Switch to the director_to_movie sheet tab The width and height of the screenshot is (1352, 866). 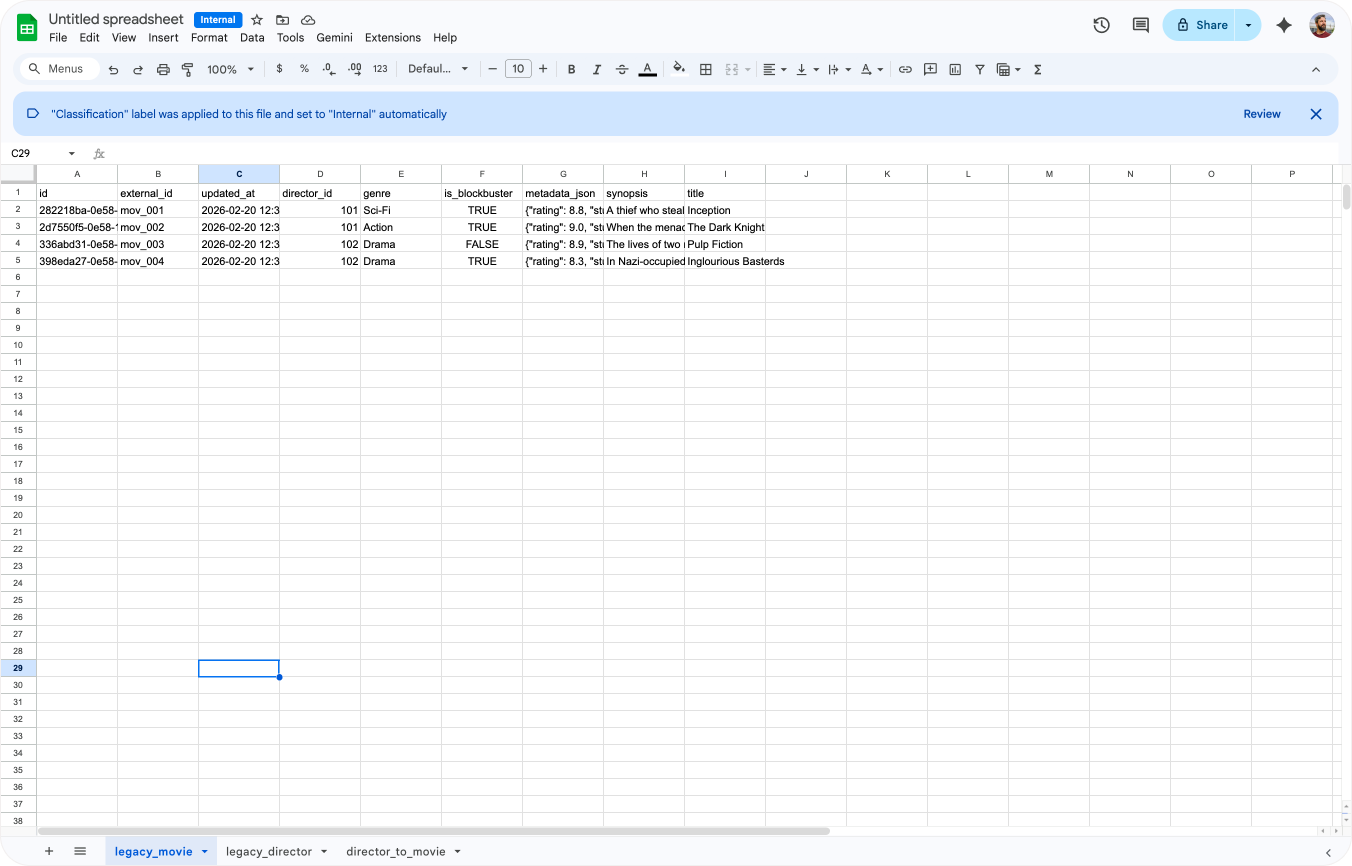tap(395, 852)
